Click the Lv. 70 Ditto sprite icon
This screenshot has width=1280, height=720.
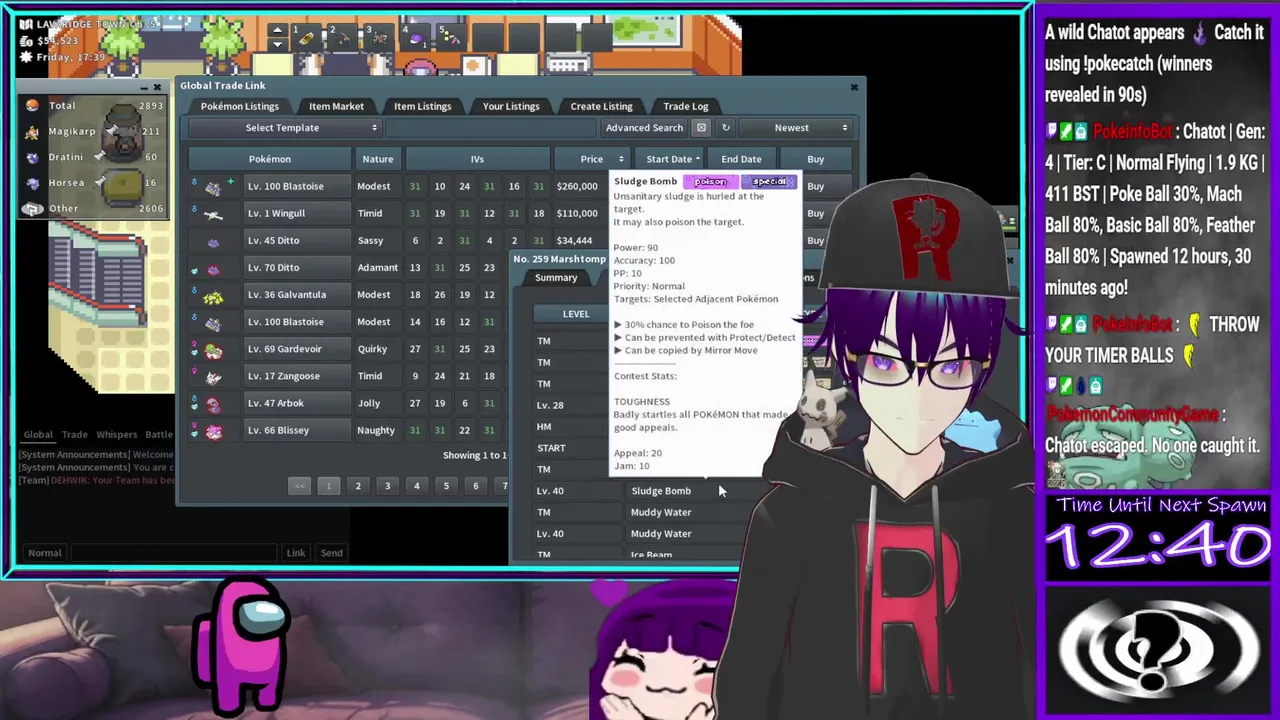[x=213, y=268]
